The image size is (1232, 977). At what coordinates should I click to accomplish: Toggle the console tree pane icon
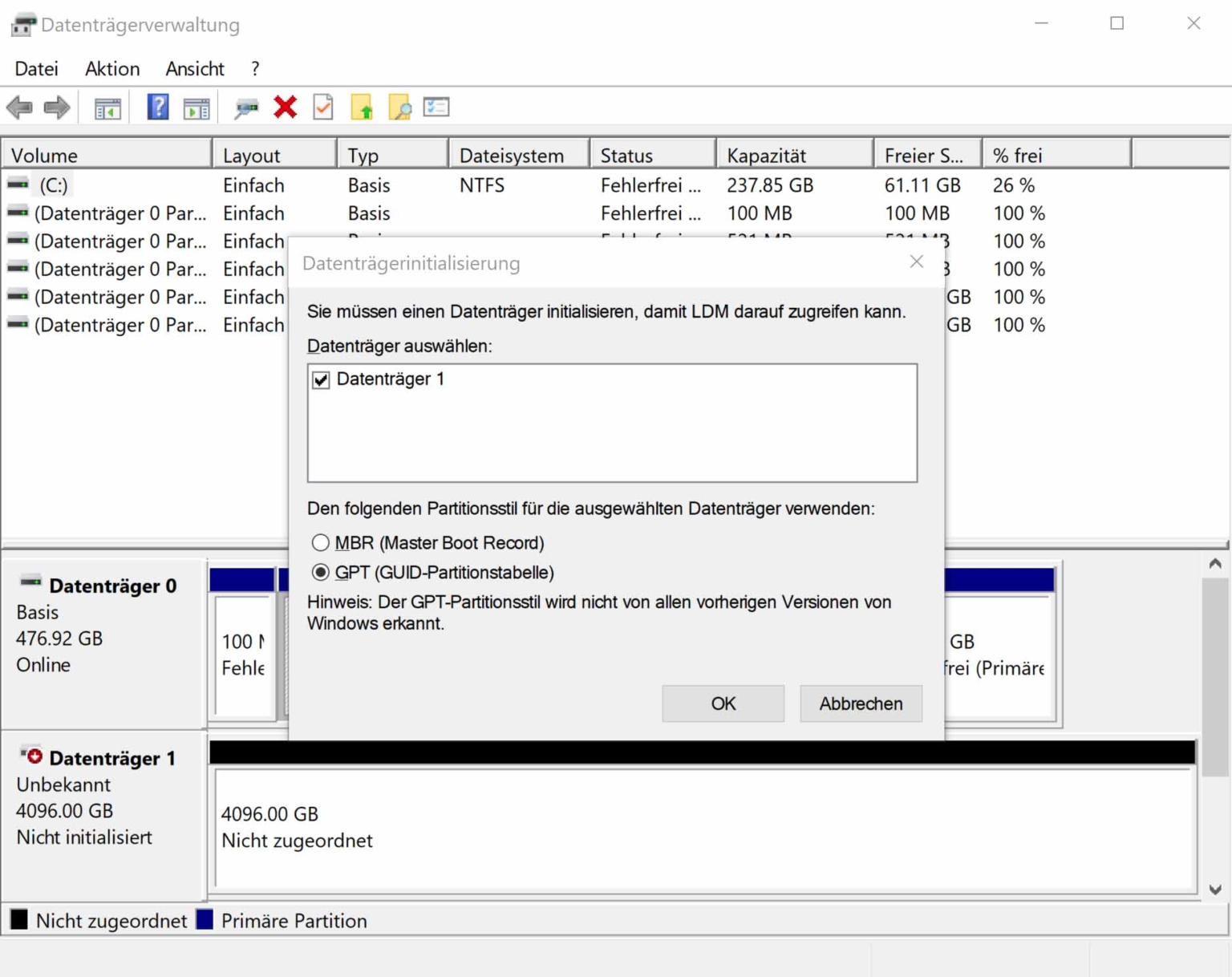click(x=107, y=107)
